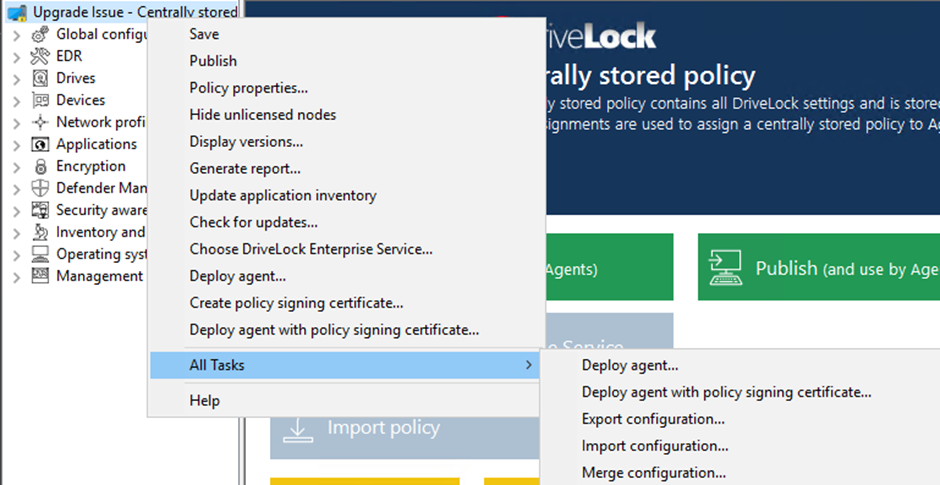940x485 pixels.
Task: Select Import configuration in submenu
Action: point(741,446)
